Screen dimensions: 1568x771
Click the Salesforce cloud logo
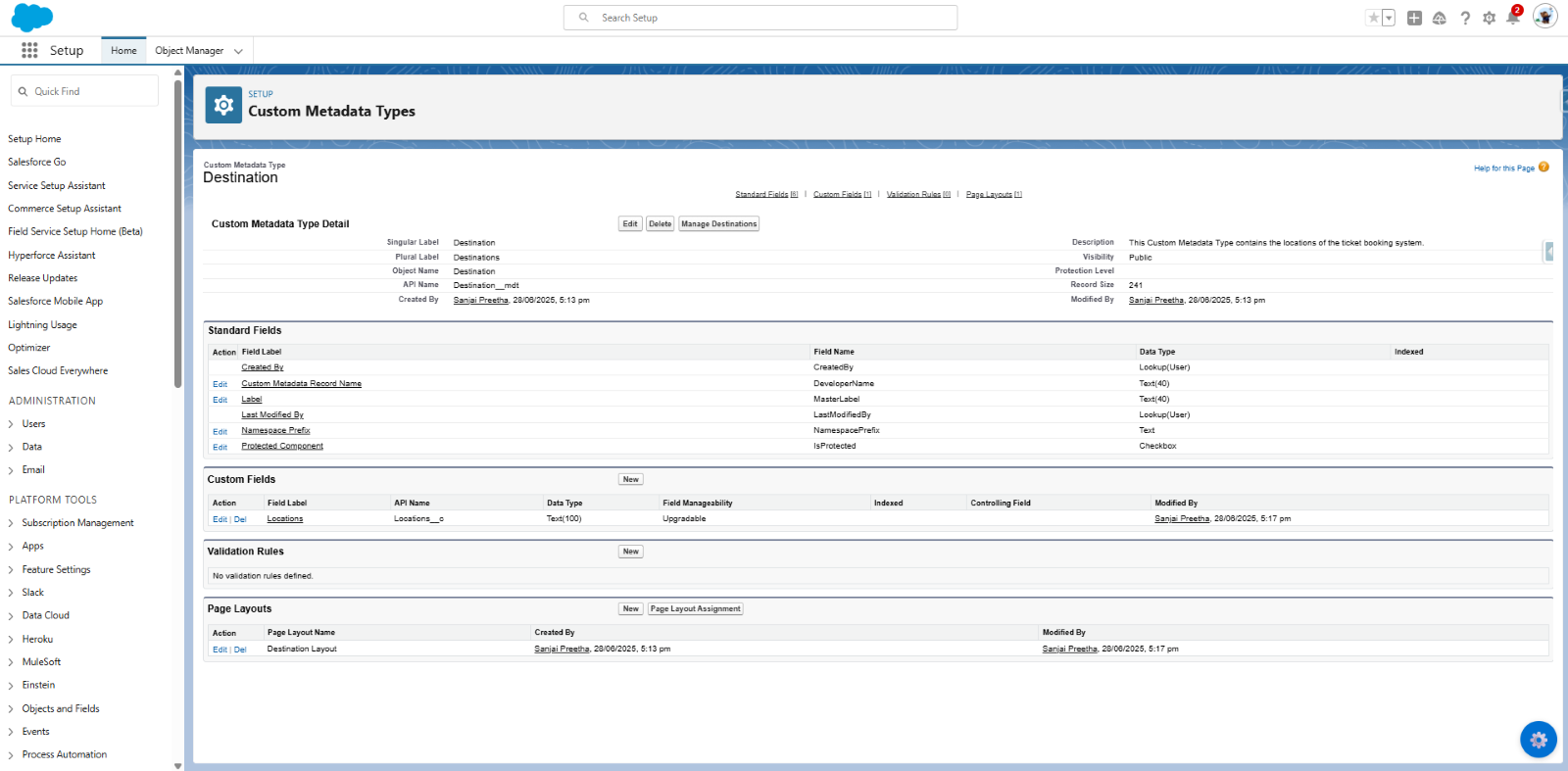point(31,18)
